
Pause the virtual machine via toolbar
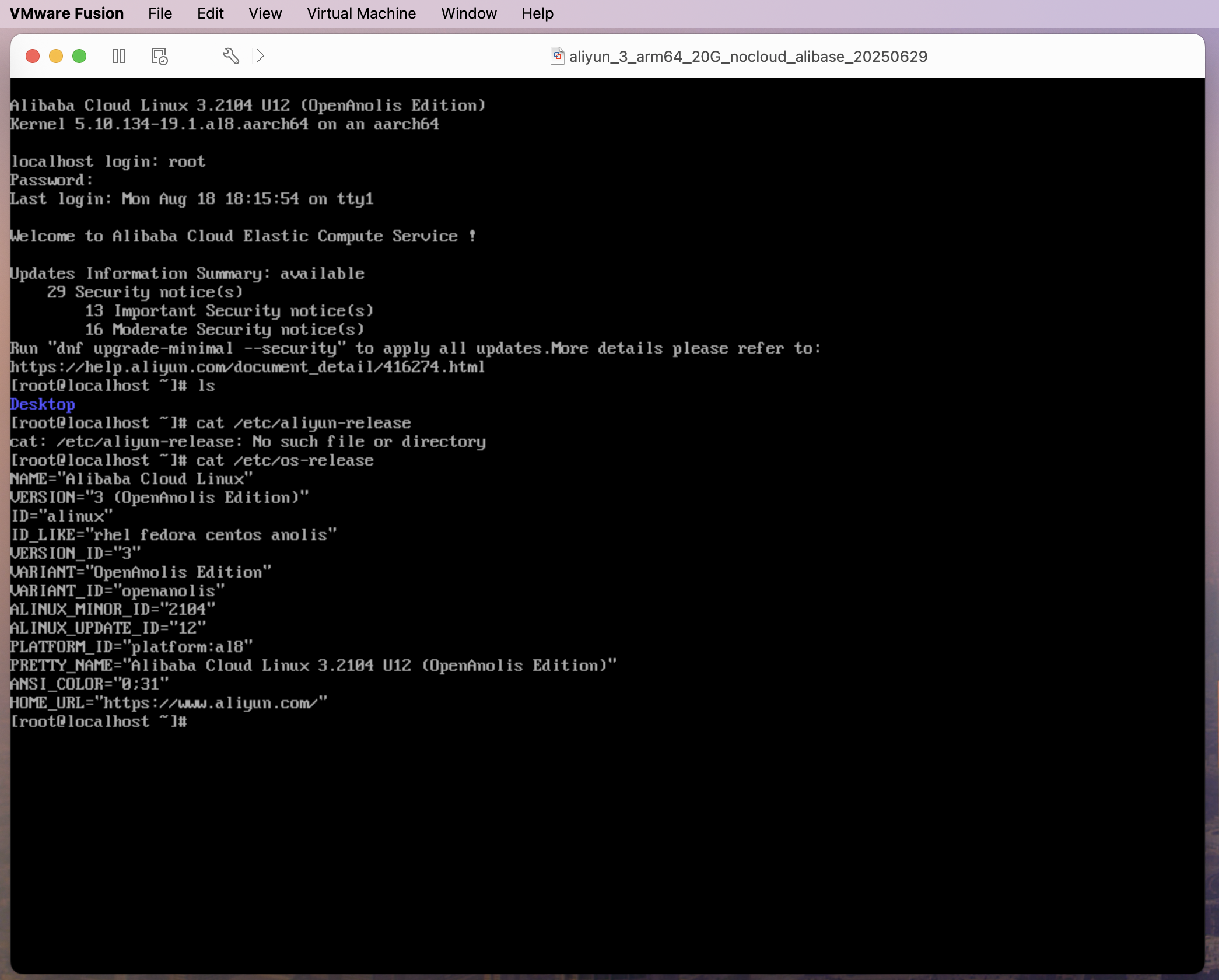119,56
